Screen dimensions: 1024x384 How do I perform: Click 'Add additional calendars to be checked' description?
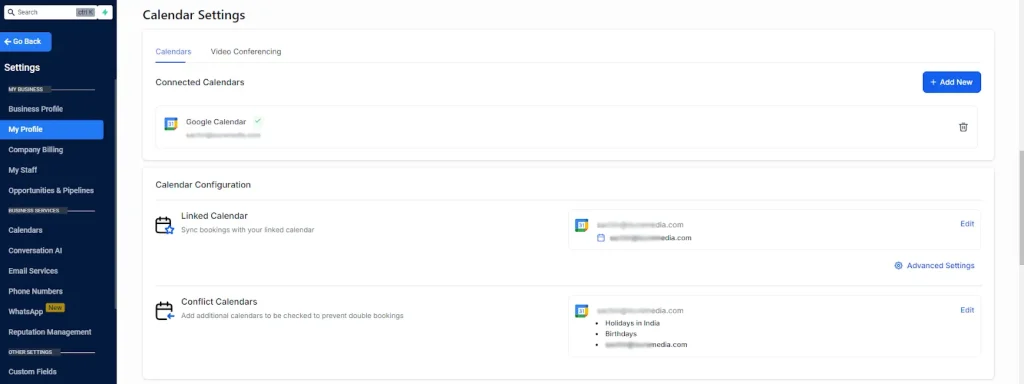292,315
